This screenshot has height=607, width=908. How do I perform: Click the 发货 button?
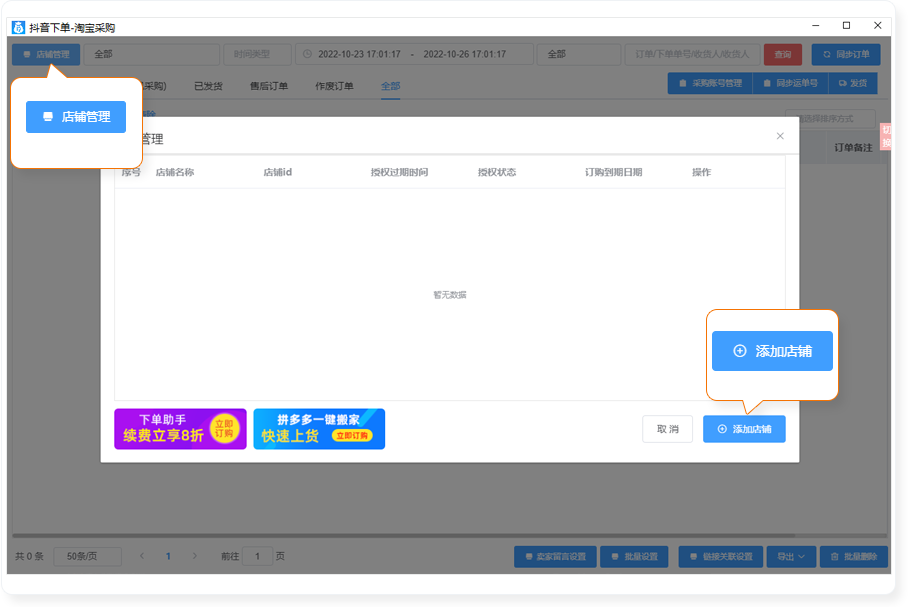[x=853, y=83]
